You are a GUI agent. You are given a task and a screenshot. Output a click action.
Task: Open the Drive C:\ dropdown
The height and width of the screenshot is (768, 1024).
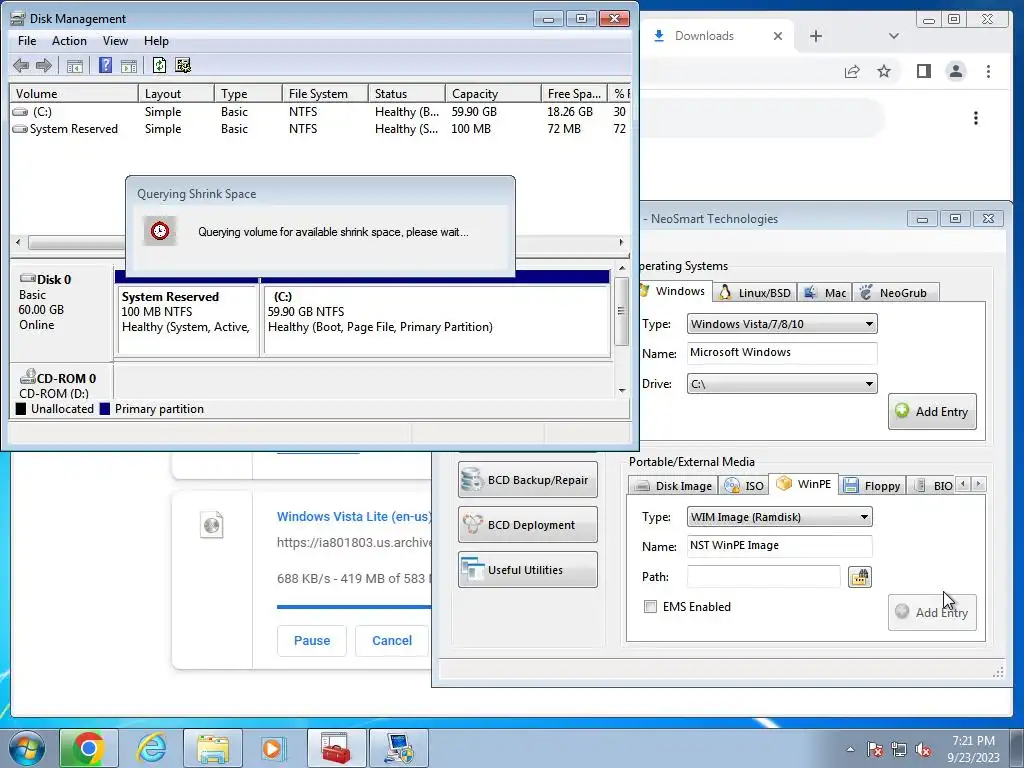[x=782, y=384]
